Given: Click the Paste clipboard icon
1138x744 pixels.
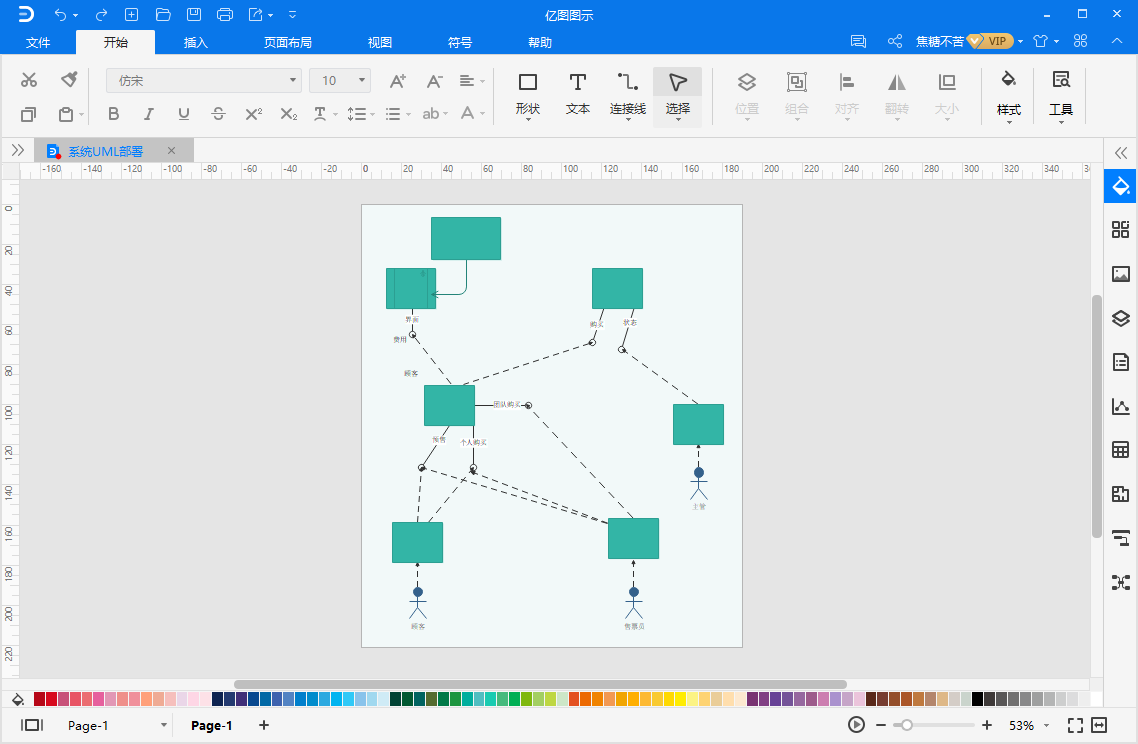Looking at the screenshot, I should click(x=66, y=114).
